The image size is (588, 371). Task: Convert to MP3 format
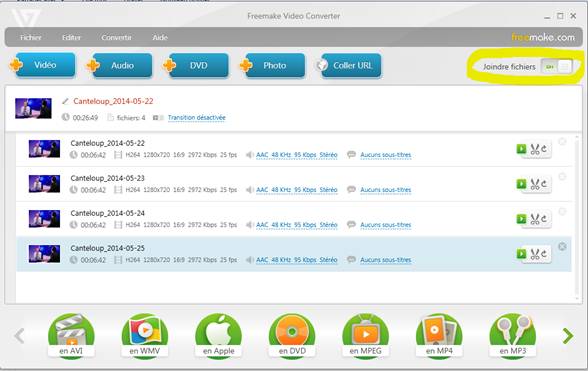[513, 336]
